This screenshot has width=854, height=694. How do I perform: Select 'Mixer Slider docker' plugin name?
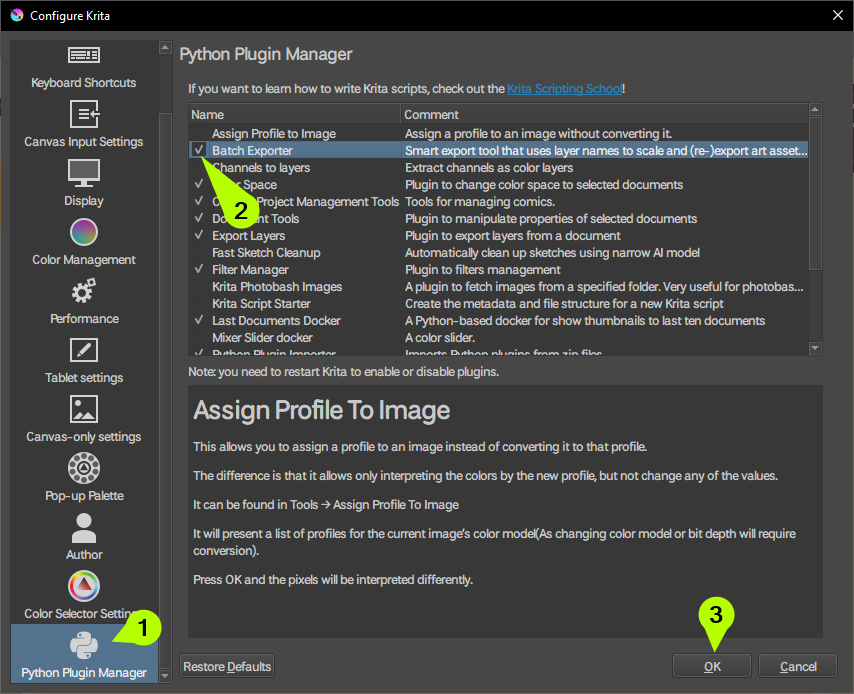[263, 337]
